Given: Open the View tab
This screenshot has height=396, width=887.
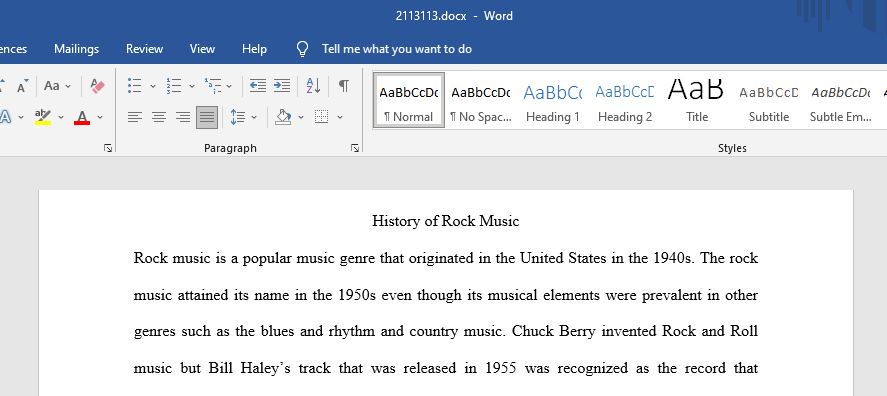Looking at the screenshot, I should [202, 49].
